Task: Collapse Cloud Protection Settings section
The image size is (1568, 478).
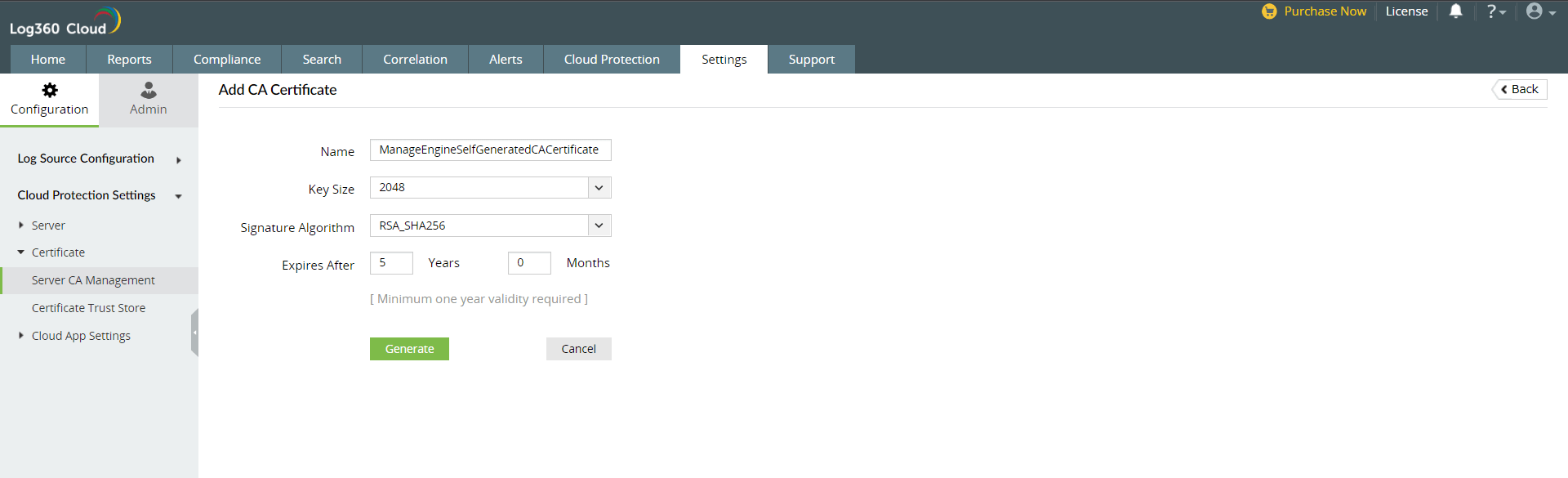Action: click(178, 196)
